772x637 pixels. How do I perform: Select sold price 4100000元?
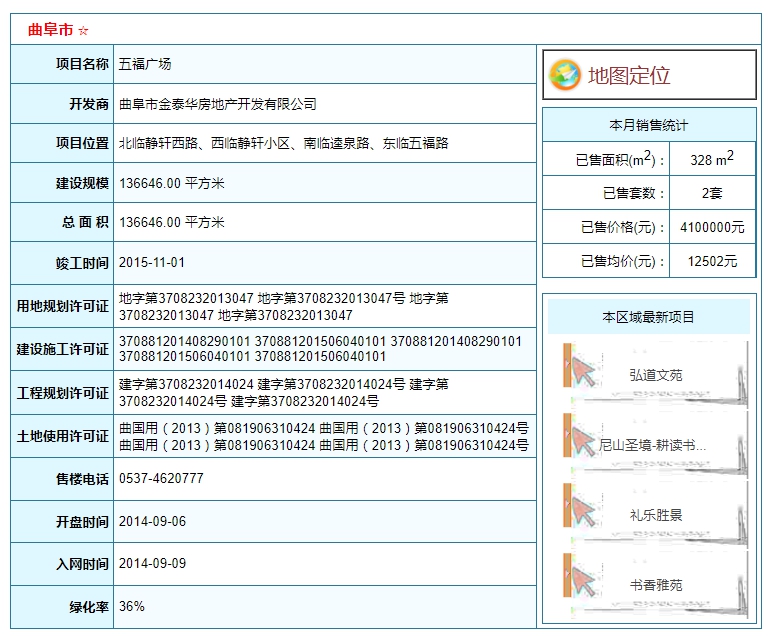tap(712, 227)
